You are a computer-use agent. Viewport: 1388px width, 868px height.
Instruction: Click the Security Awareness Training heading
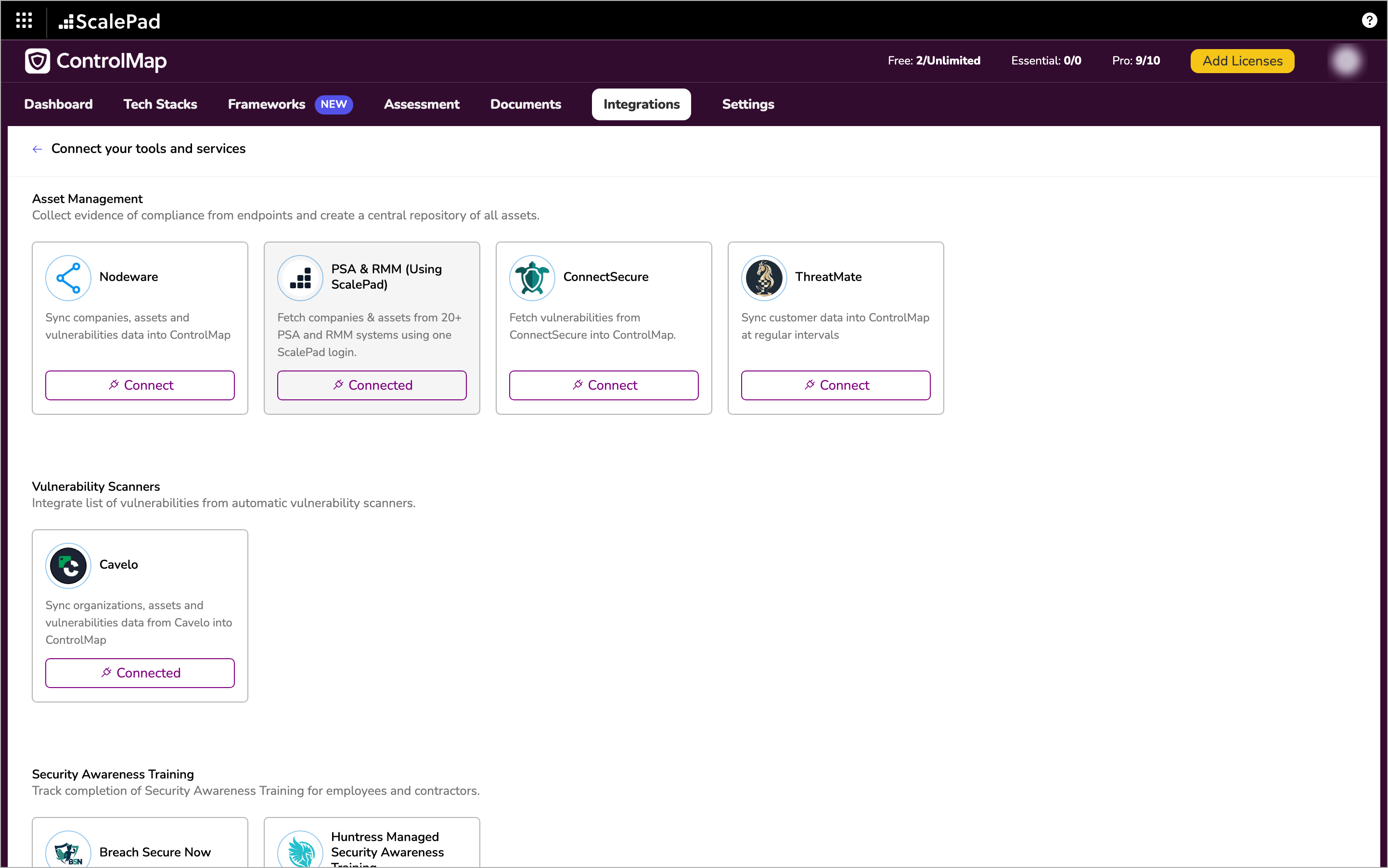pyautogui.click(x=113, y=775)
